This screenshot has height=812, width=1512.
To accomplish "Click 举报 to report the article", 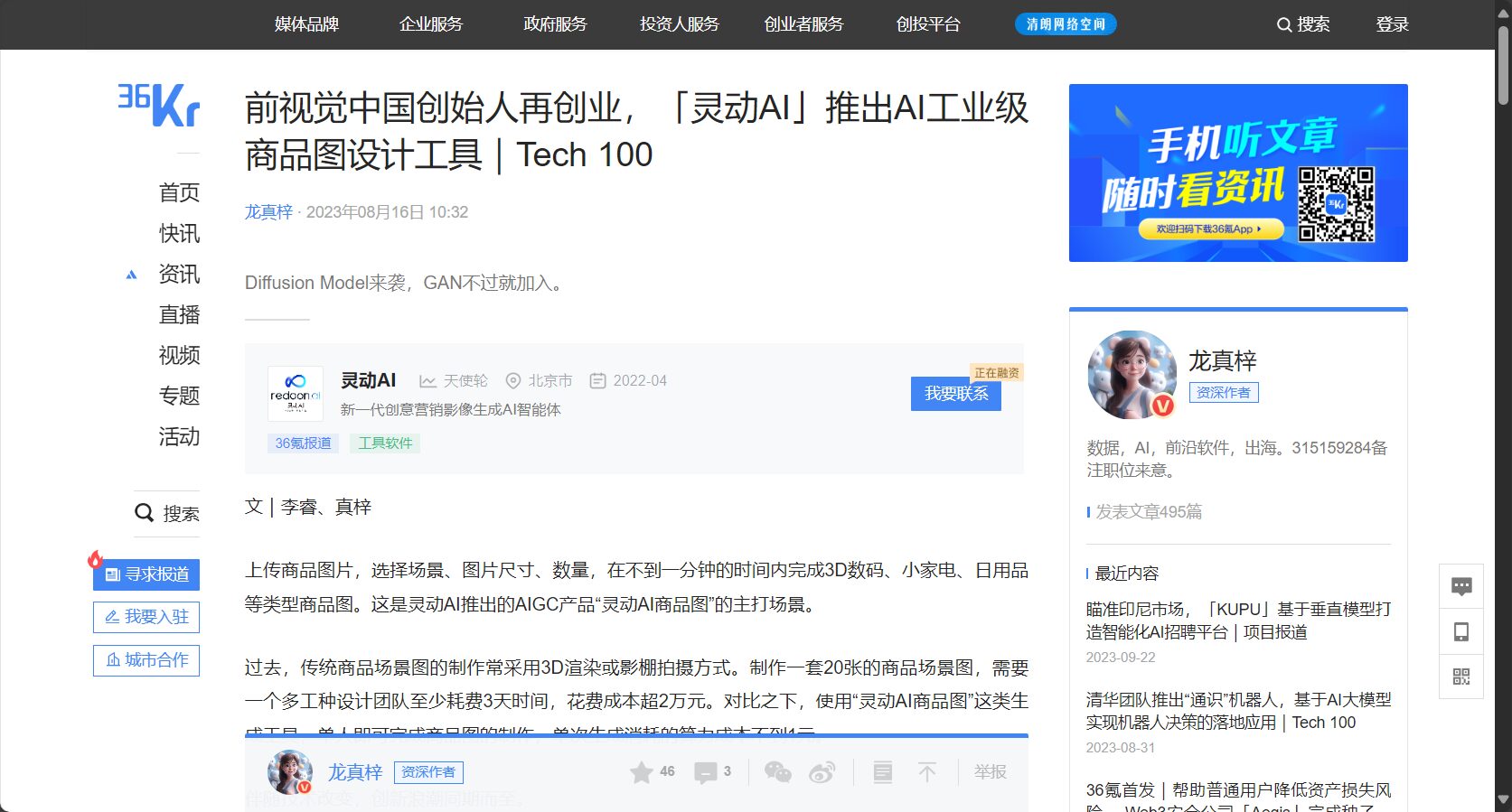I will point(991,772).
